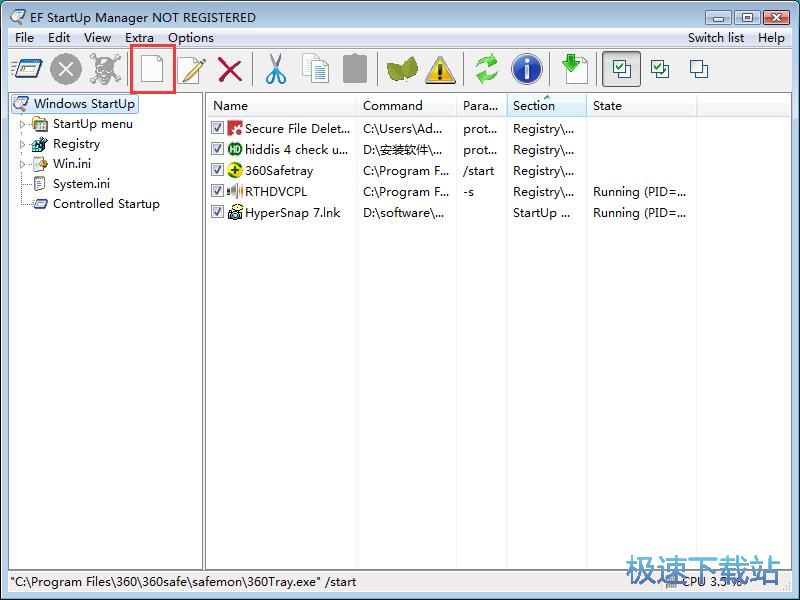The height and width of the screenshot is (600, 800).
Task: Click the clipboard Paste icon
Action: coord(355,69)
